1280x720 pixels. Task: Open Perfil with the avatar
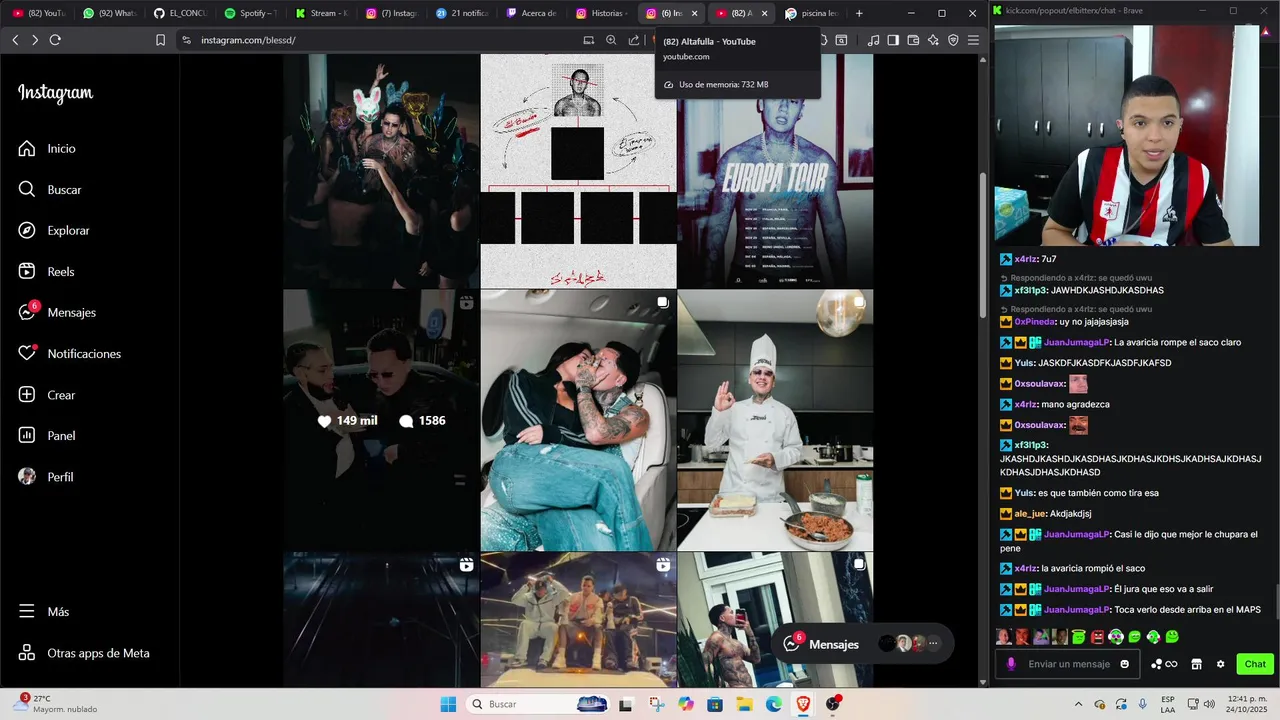(46, 477)
